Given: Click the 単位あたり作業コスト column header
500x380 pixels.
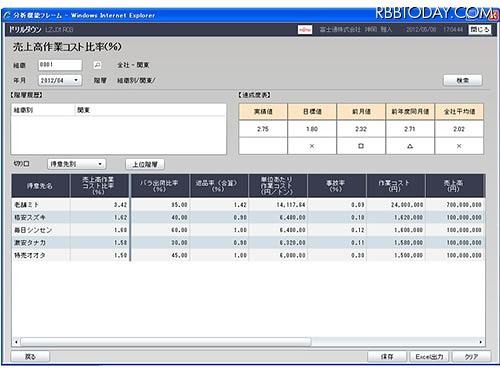Looking at the screenshot, I should coord(278,186).
